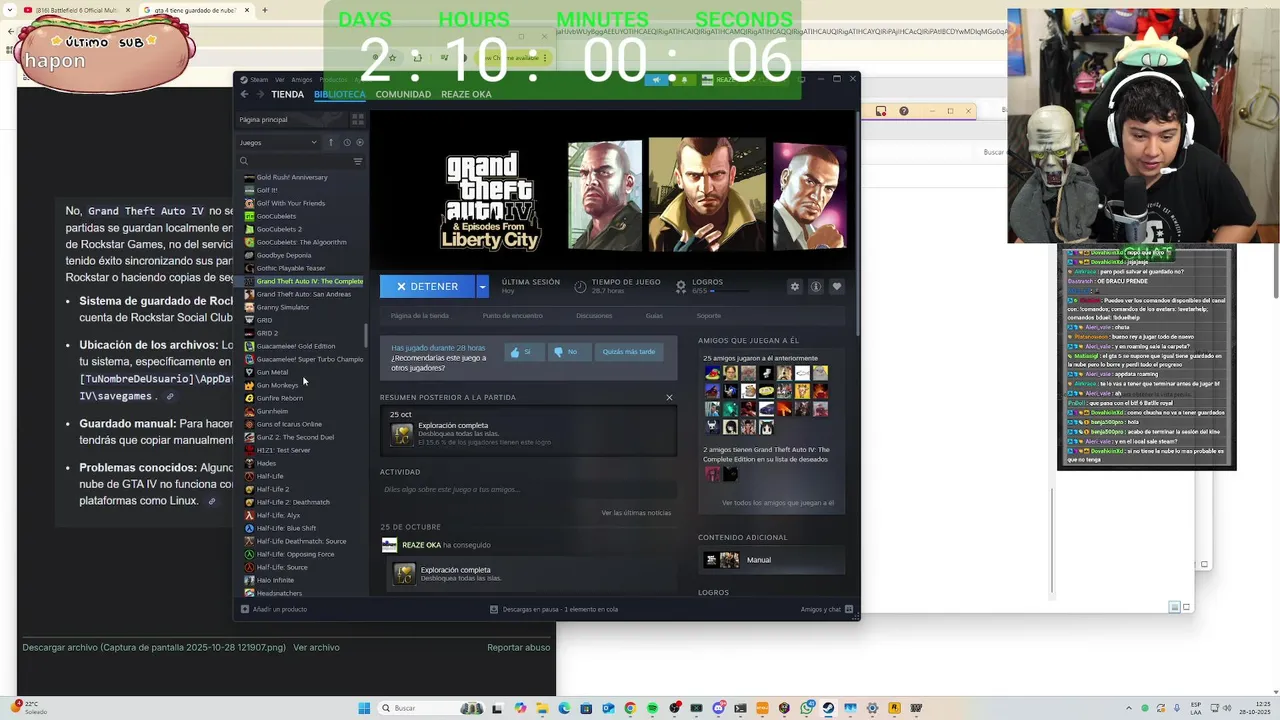Viewport: 1280px width, 720px height.
Task: Open the weather widget showing 22°C
Action: [30, 708]
